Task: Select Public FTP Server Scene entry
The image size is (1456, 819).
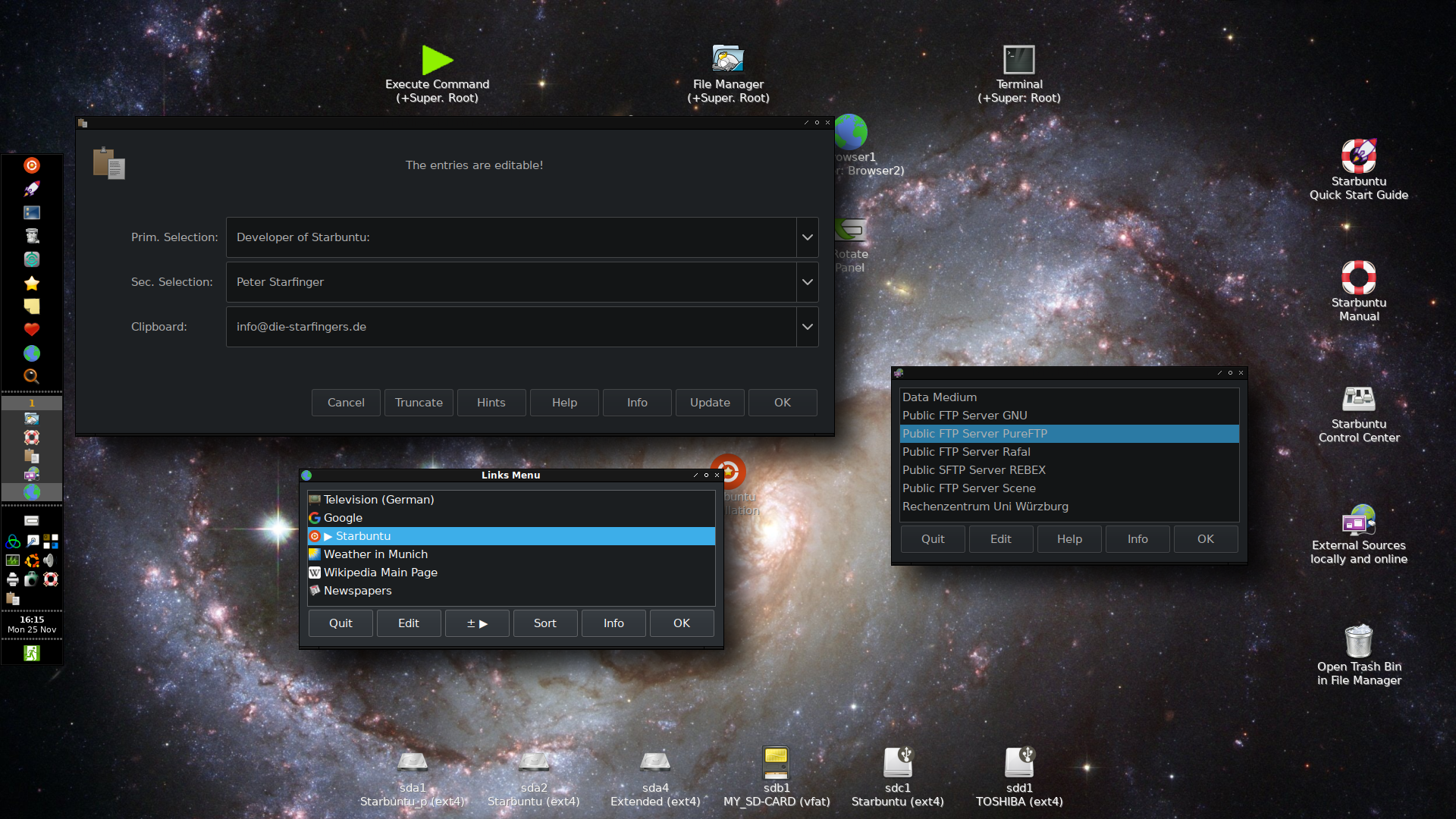Action: coord(1069,488)
